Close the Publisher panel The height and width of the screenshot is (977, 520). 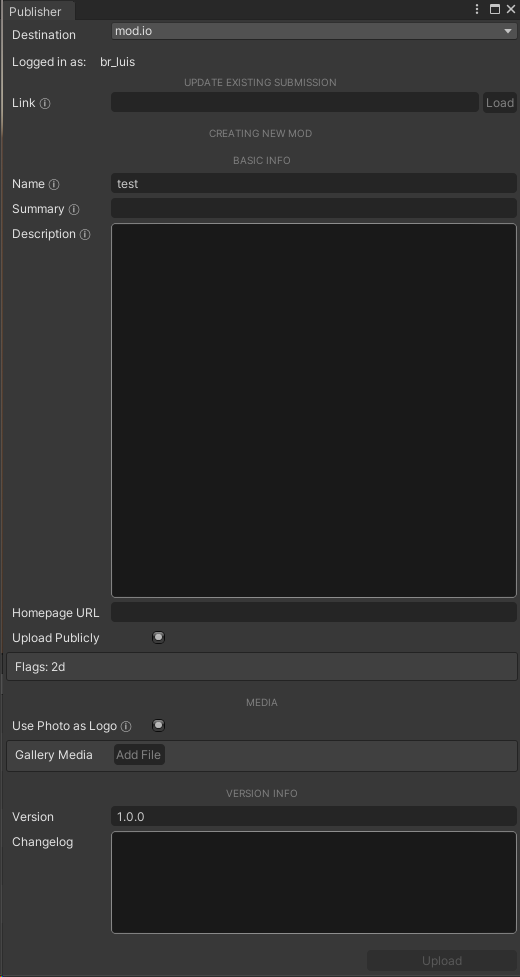click(x=511, y=9)
